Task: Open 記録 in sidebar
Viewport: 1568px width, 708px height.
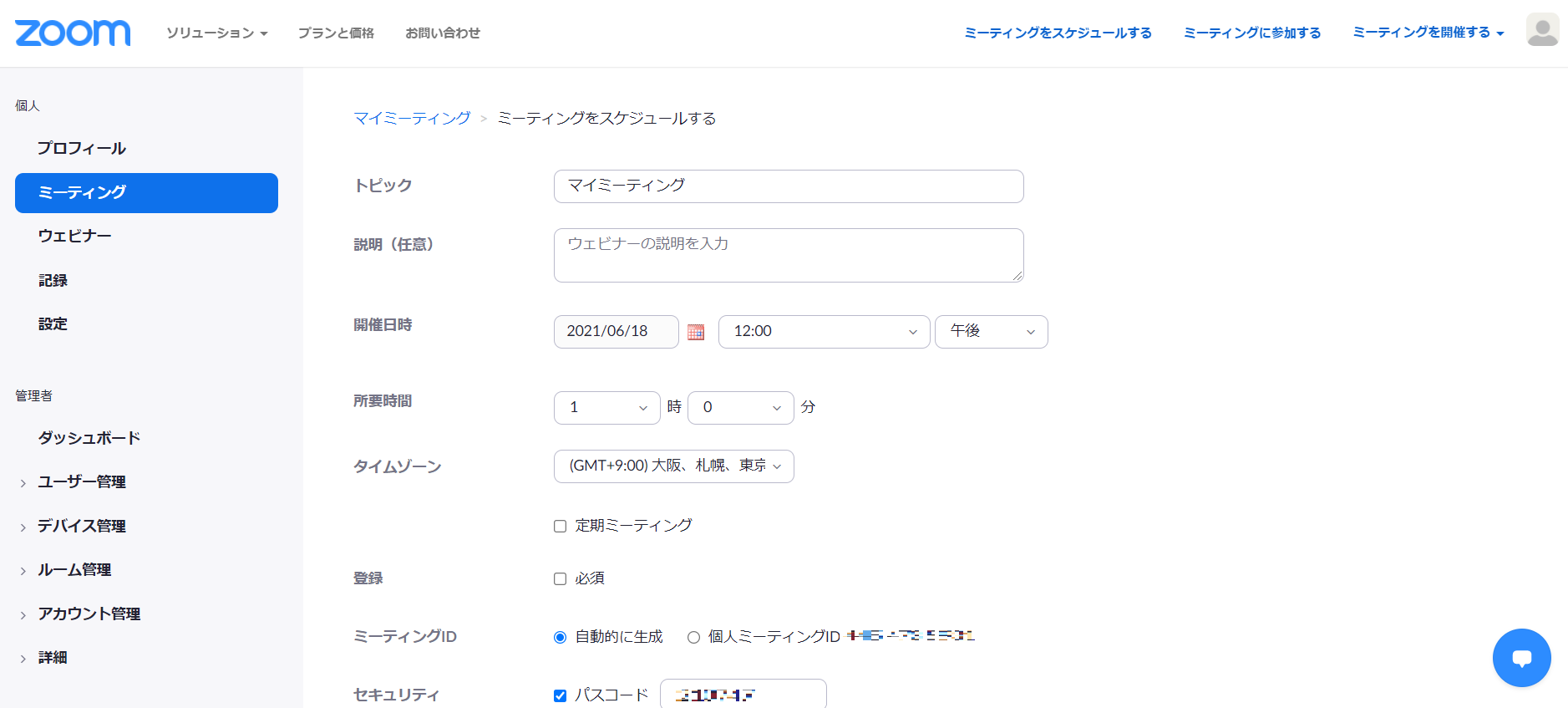Action: point(53,281)
